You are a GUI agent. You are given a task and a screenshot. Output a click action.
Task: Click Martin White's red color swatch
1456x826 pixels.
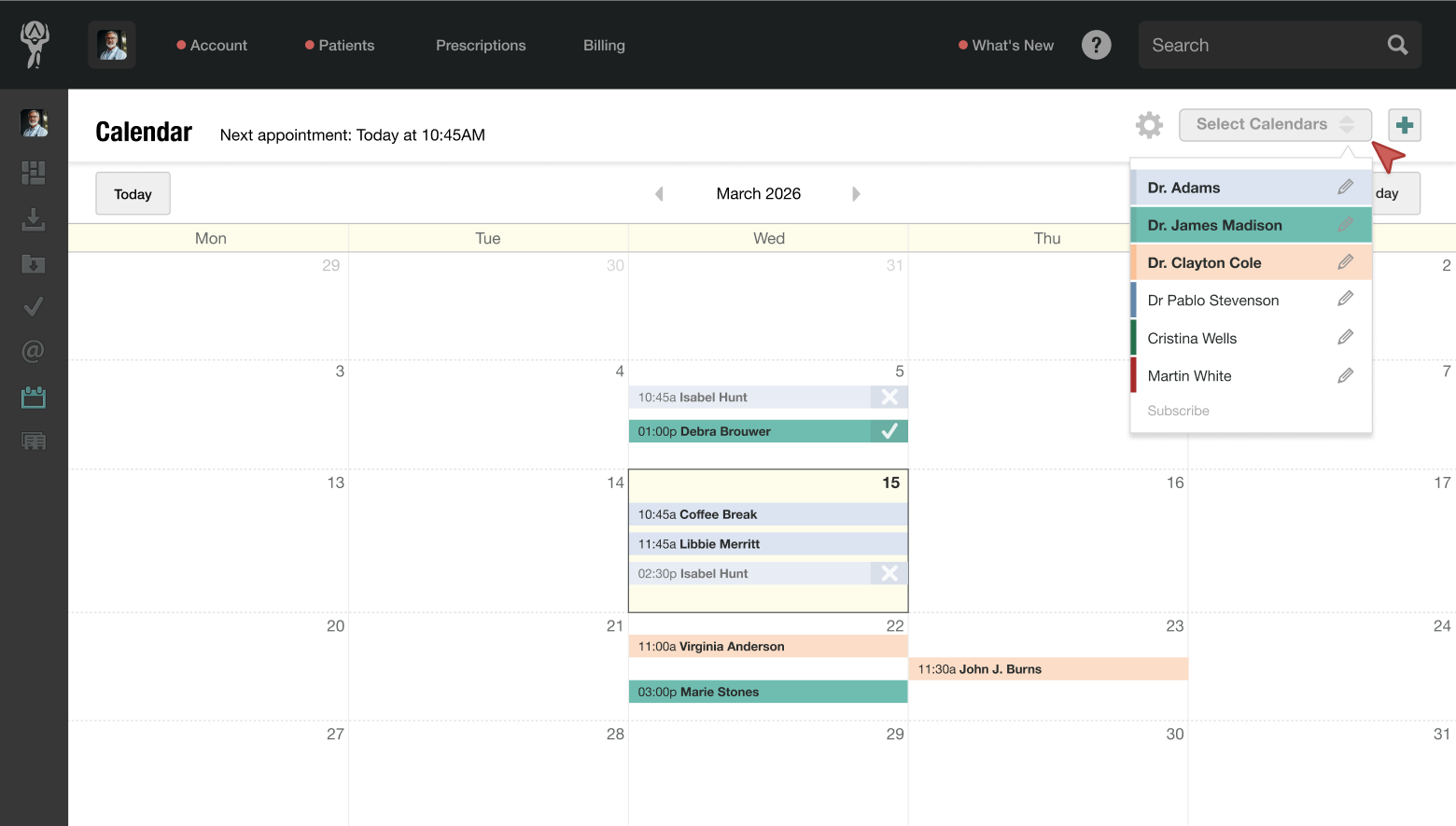1133,375
